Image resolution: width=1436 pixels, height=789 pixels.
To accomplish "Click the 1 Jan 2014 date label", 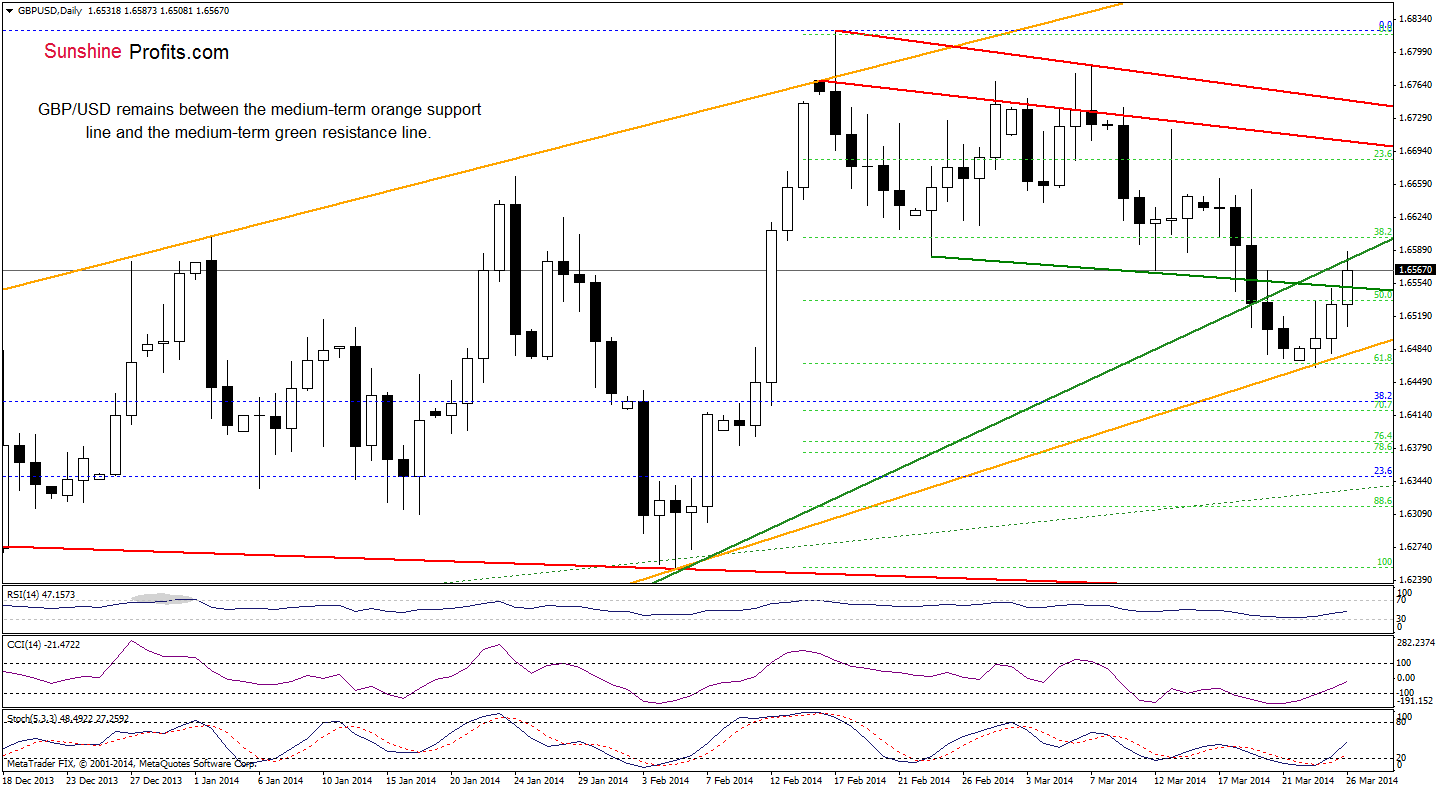I will pyautogui.click(x=216, y=780).
